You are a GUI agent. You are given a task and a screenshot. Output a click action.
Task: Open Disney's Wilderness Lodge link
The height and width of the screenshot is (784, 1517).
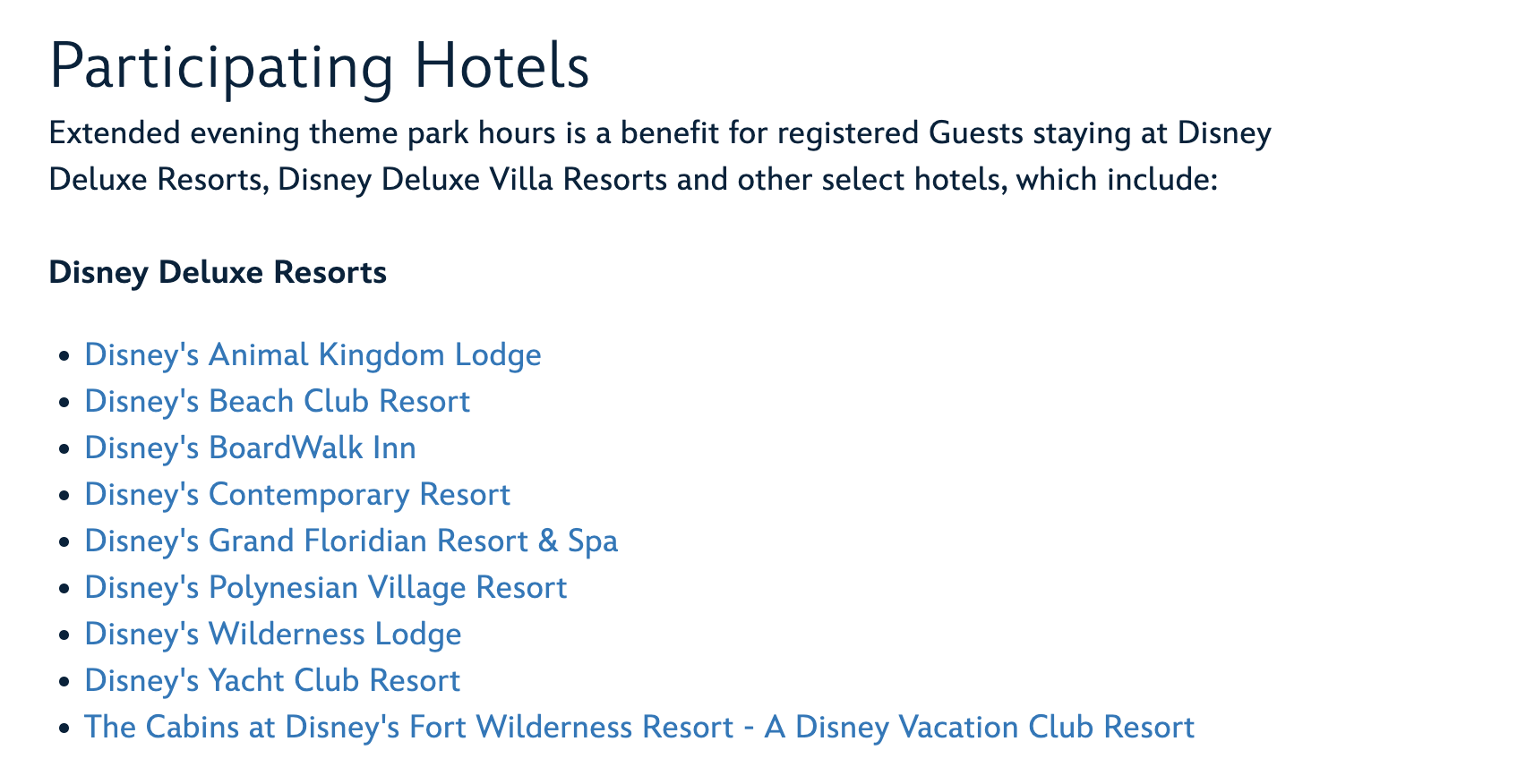273,635
